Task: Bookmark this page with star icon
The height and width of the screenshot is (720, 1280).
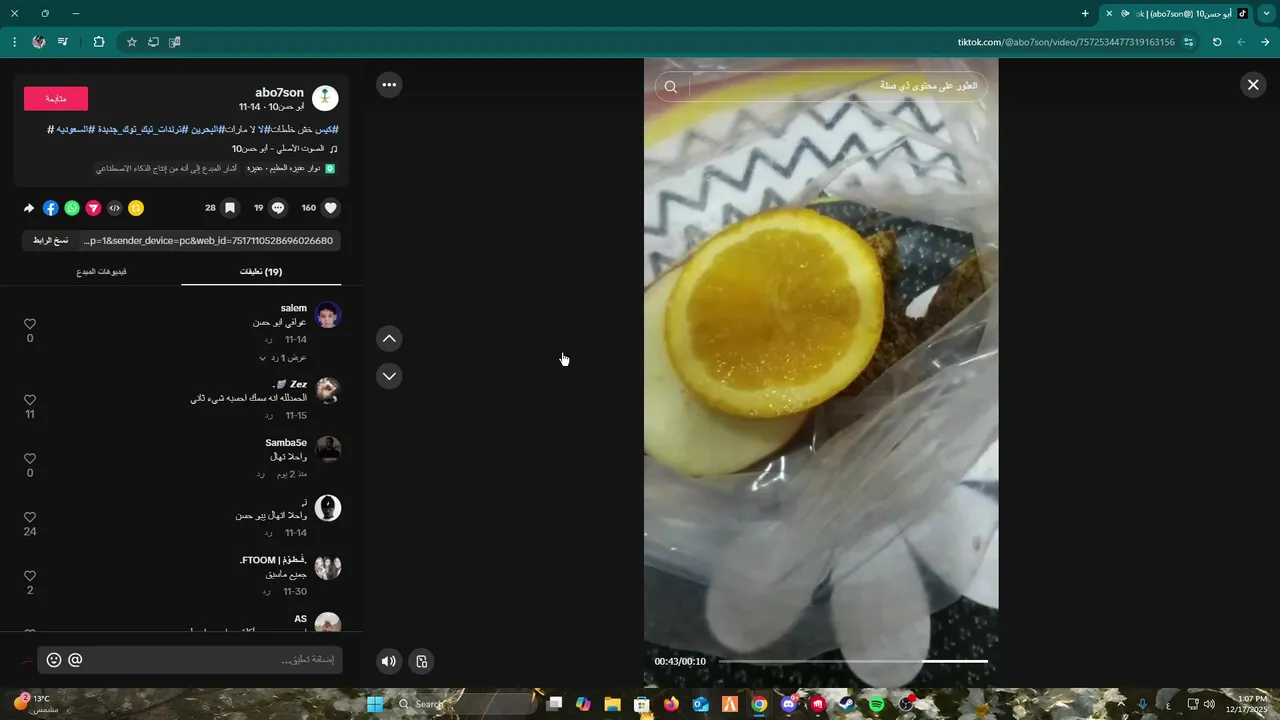Action: pos(131,42)
